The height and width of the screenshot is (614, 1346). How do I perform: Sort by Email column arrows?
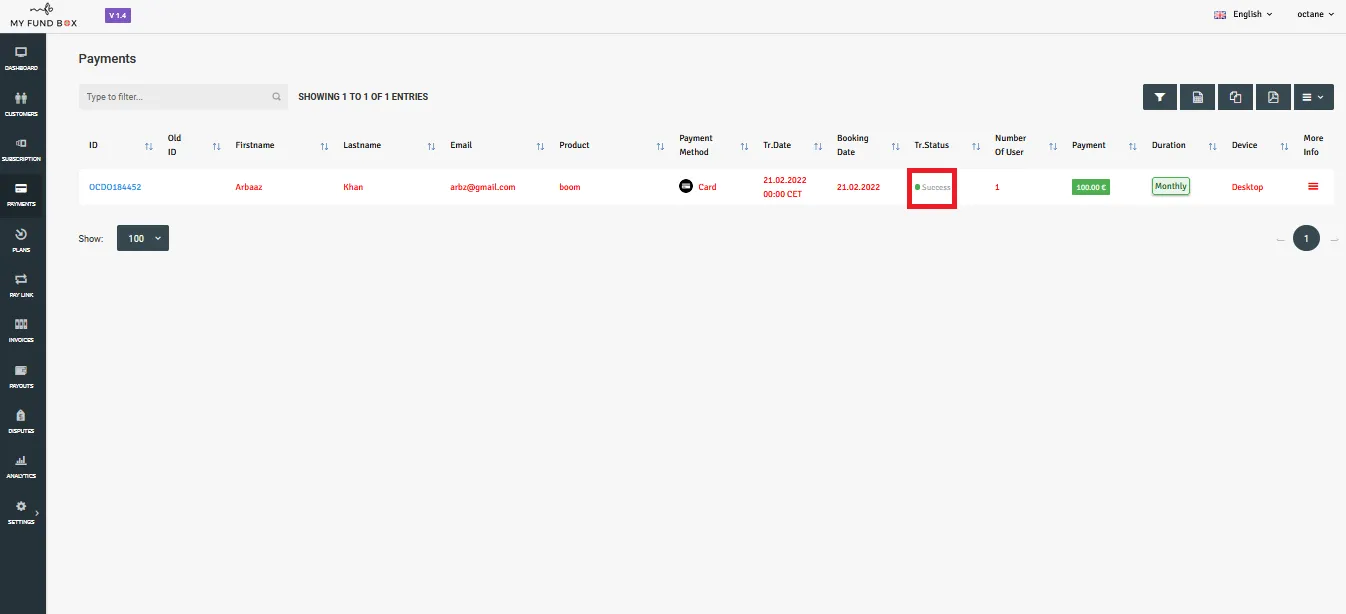pyautogui.click(x=540, y=146)
